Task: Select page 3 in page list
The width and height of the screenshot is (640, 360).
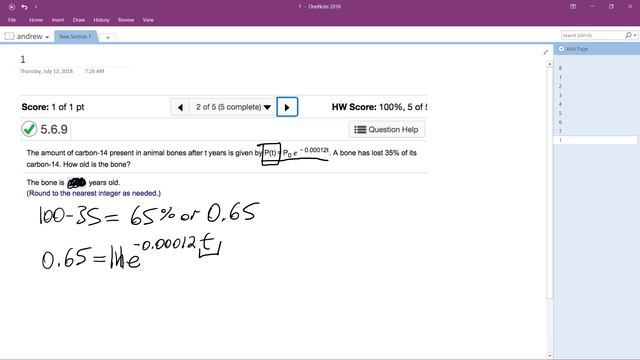Action: point(560,95)
